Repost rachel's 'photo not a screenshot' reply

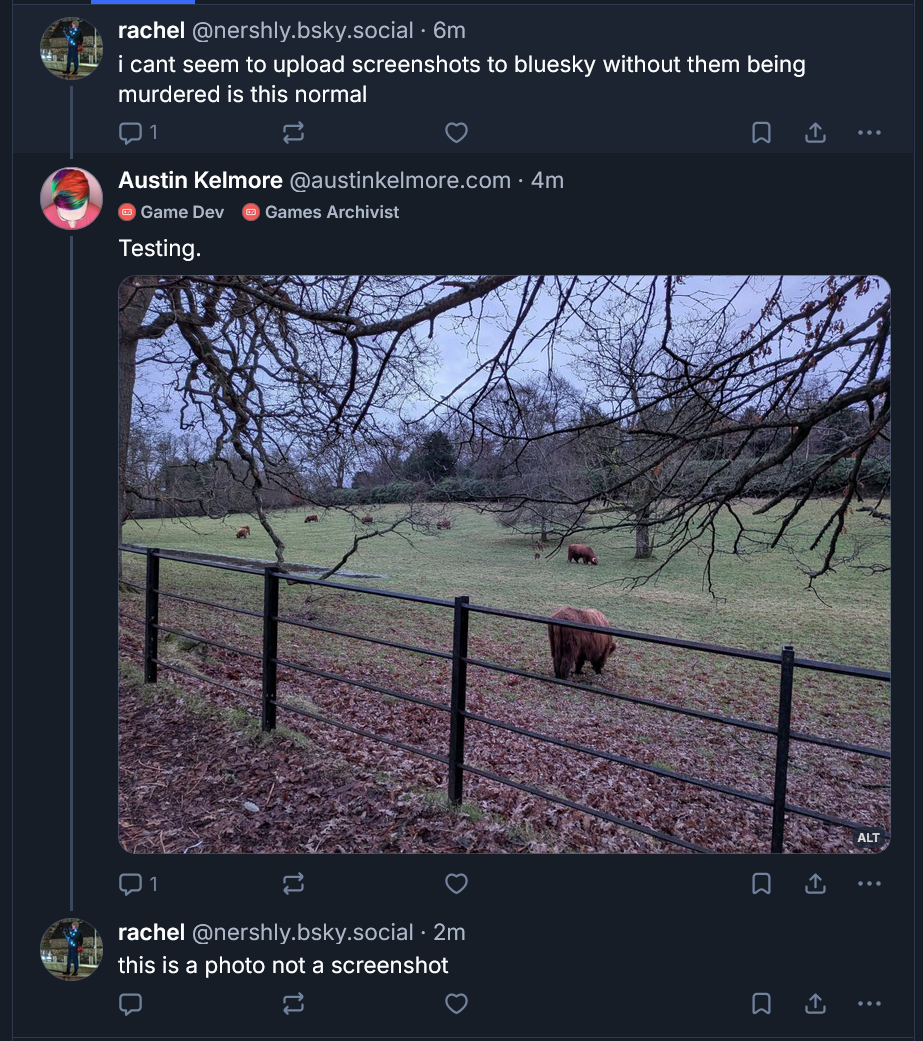click(293, 1003)
